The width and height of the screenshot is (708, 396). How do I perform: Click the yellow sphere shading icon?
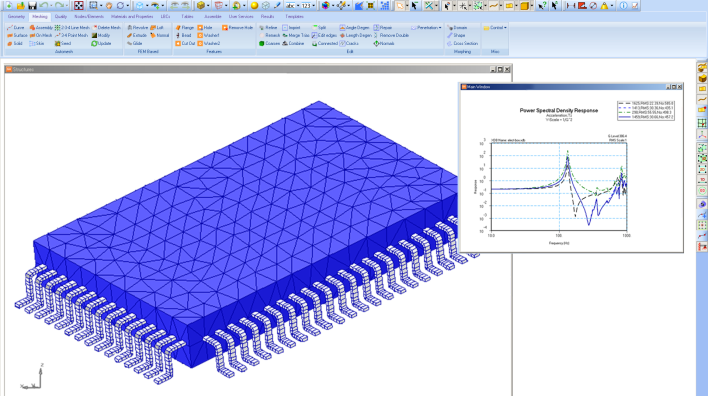coord(254,5)
